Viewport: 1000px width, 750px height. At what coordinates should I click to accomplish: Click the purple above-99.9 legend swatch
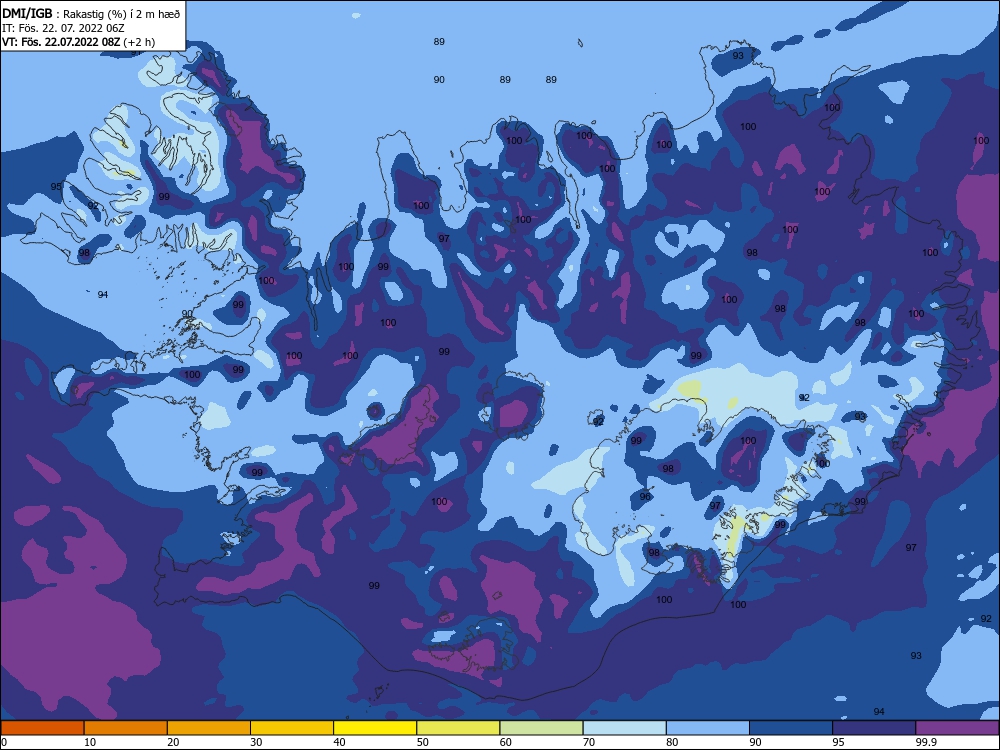pyautogui.click(x=957, y=728)
